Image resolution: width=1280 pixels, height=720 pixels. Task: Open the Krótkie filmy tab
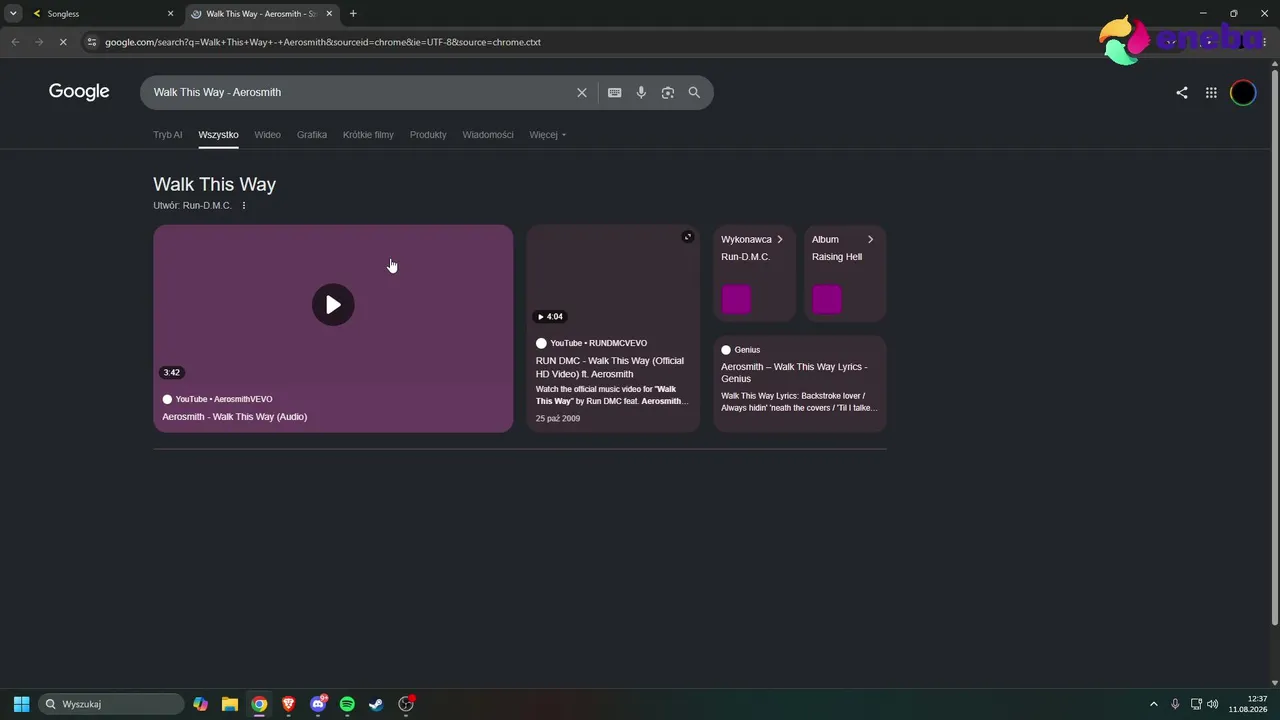(x=368, y=135)
